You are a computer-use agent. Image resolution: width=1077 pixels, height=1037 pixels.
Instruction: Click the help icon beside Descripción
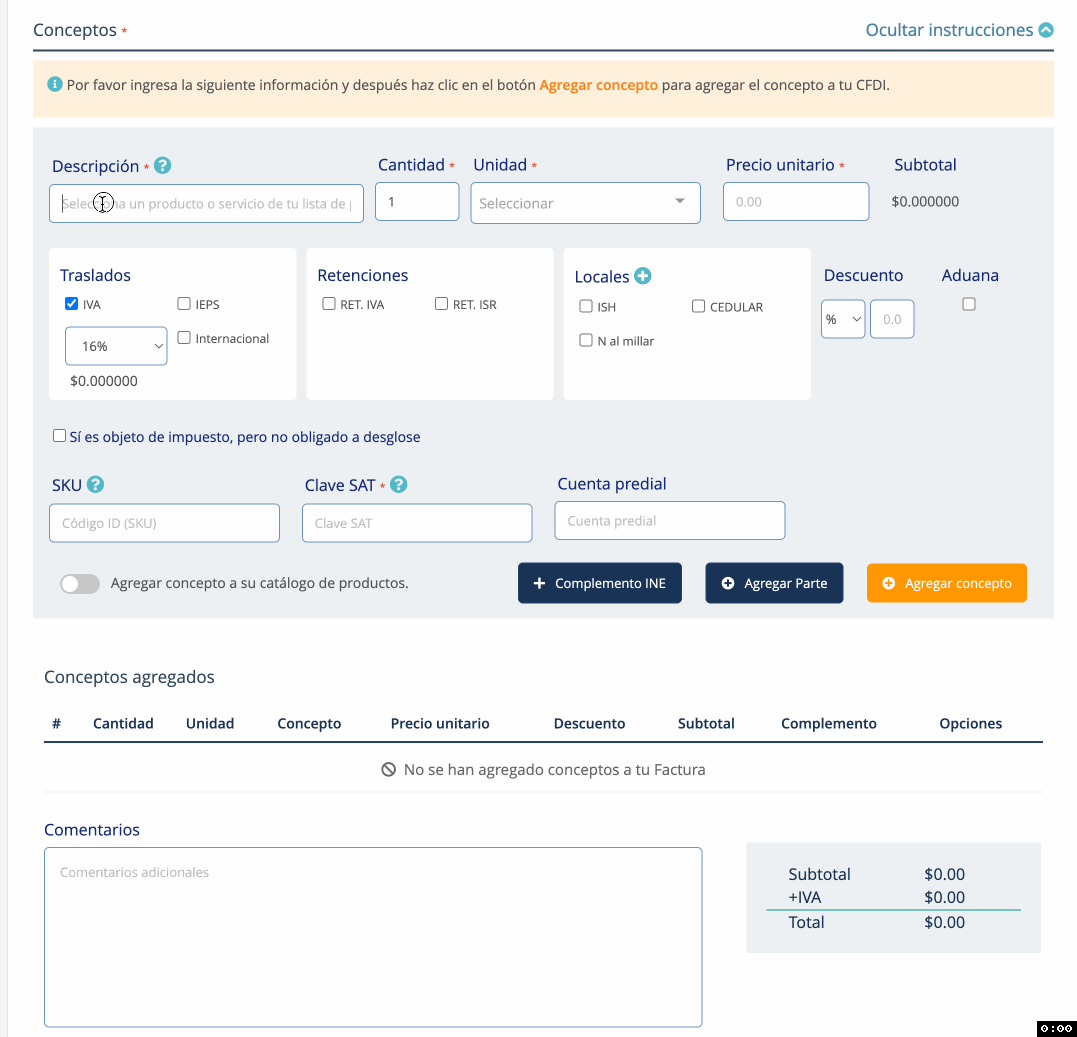point(163,166)
